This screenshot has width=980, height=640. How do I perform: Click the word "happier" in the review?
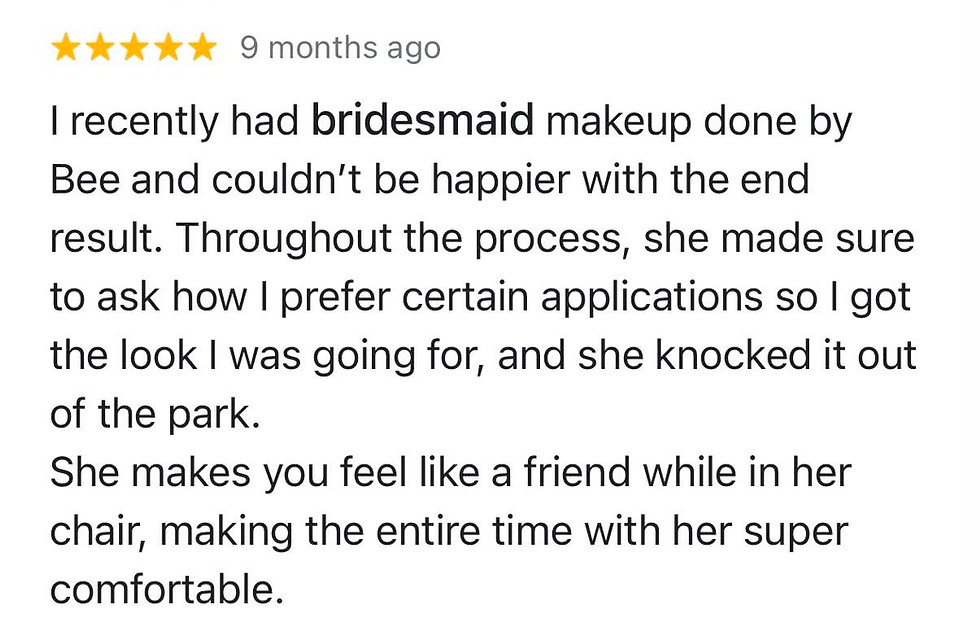click(501, 181)
